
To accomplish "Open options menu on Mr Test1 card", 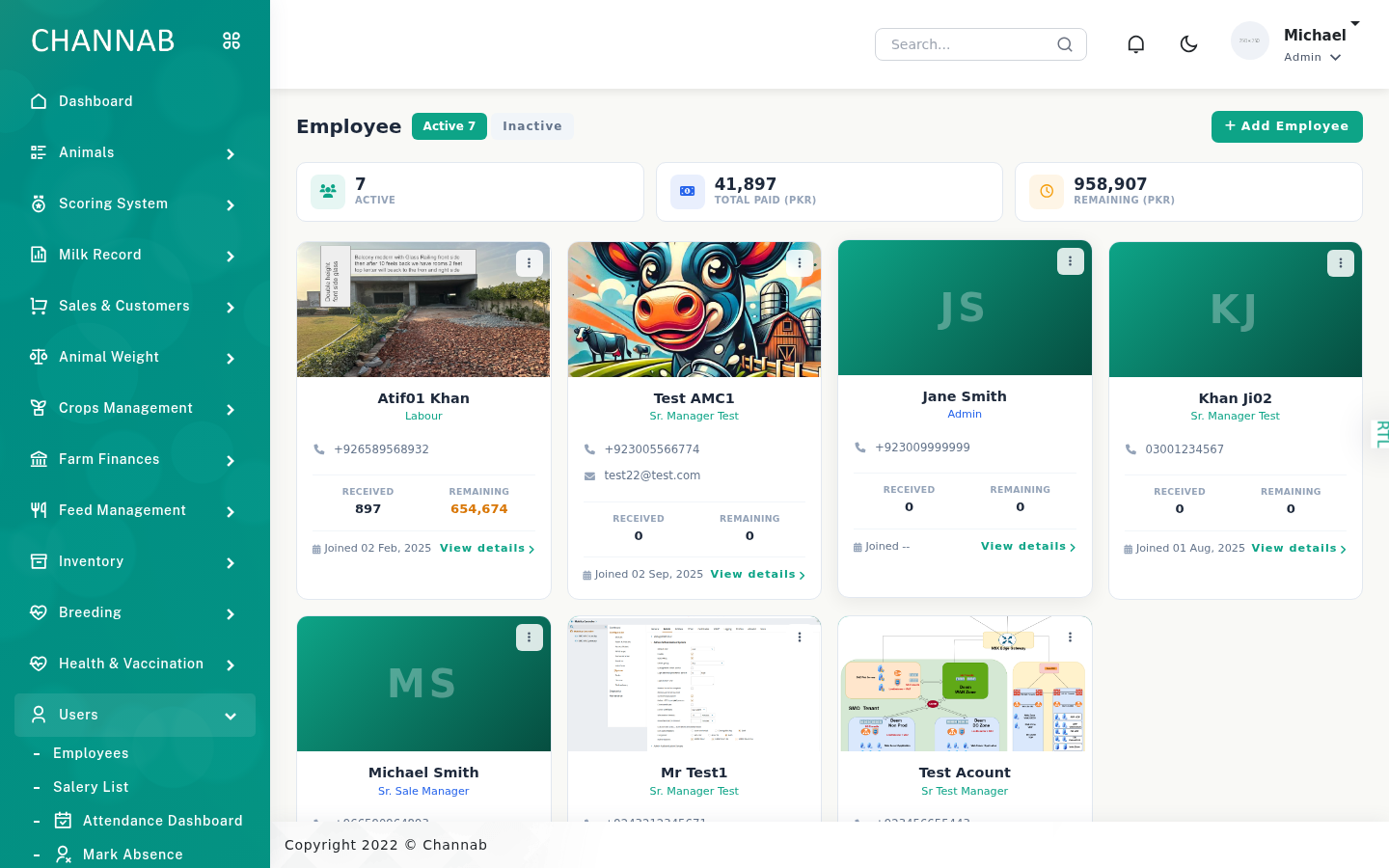I will [x=800, y=637].
